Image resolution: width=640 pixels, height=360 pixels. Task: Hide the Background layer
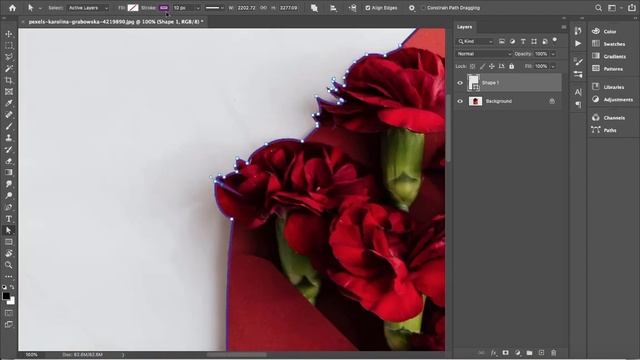click(460, 101)
